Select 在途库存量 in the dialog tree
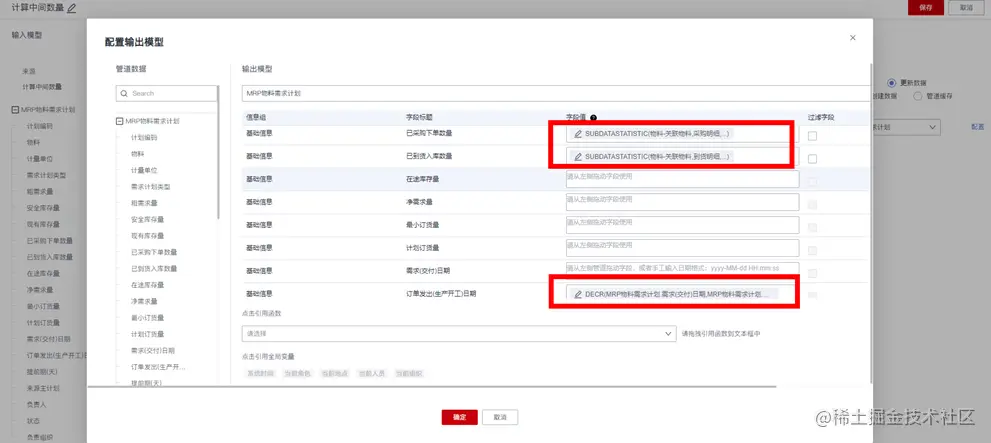The image size is (991, 443). pos(147,285)
